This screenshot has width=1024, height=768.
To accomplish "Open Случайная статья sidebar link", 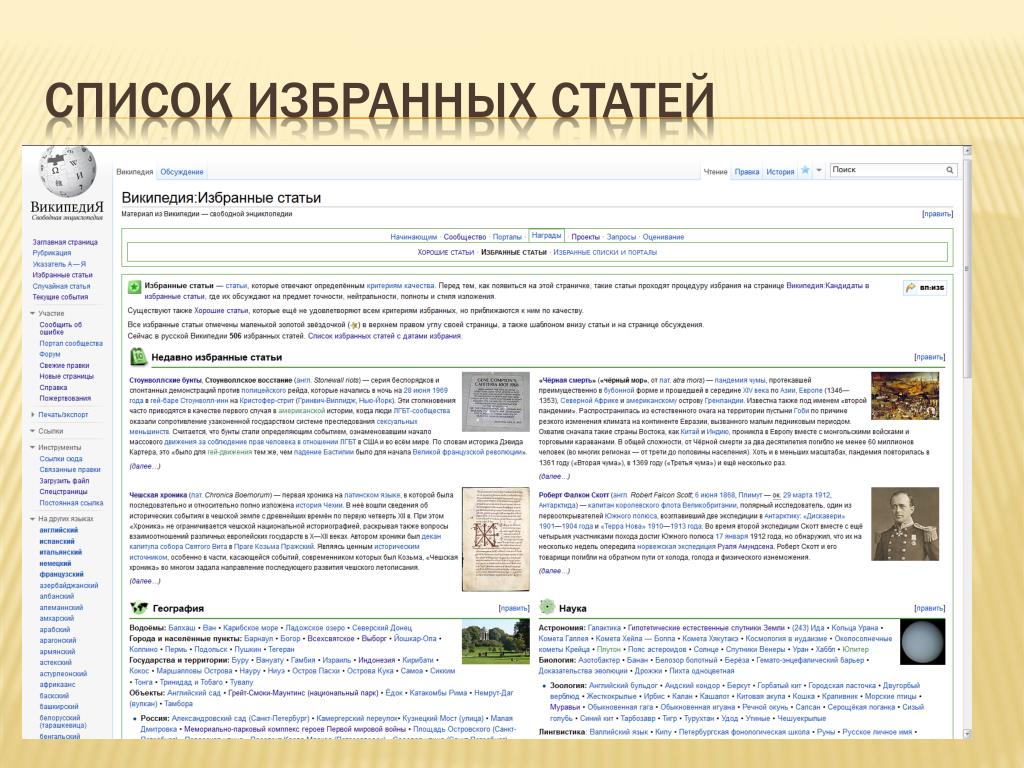I will pos(61,286).
